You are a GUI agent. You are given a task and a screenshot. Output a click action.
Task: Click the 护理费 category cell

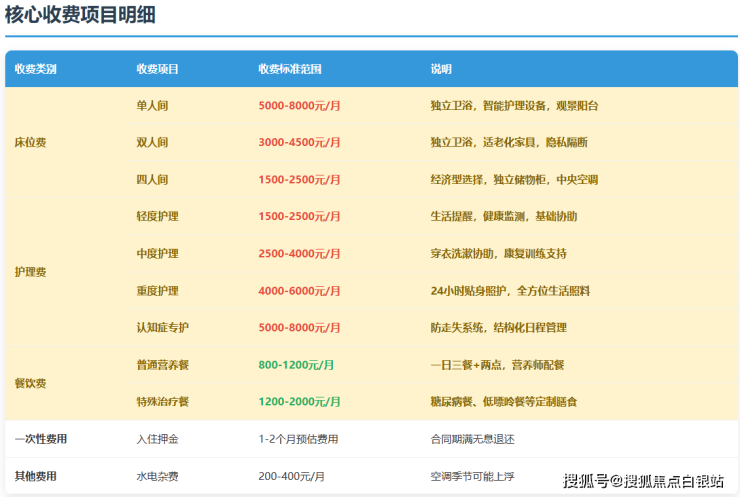[x=30, y=272]
